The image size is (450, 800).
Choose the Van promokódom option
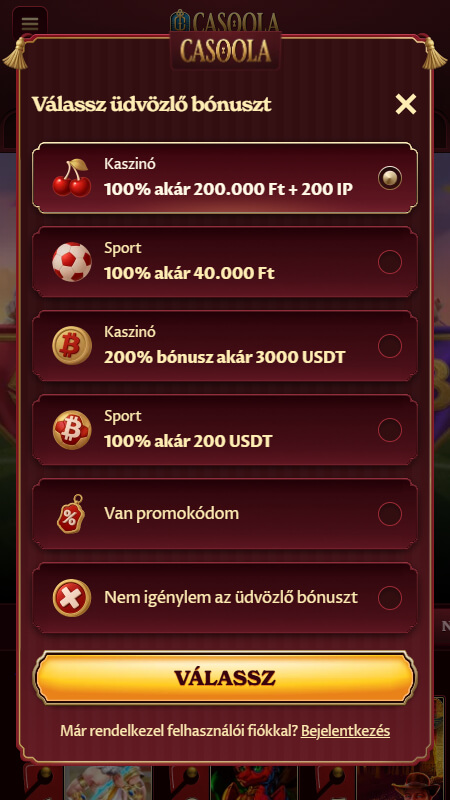[x=225, y=514]
